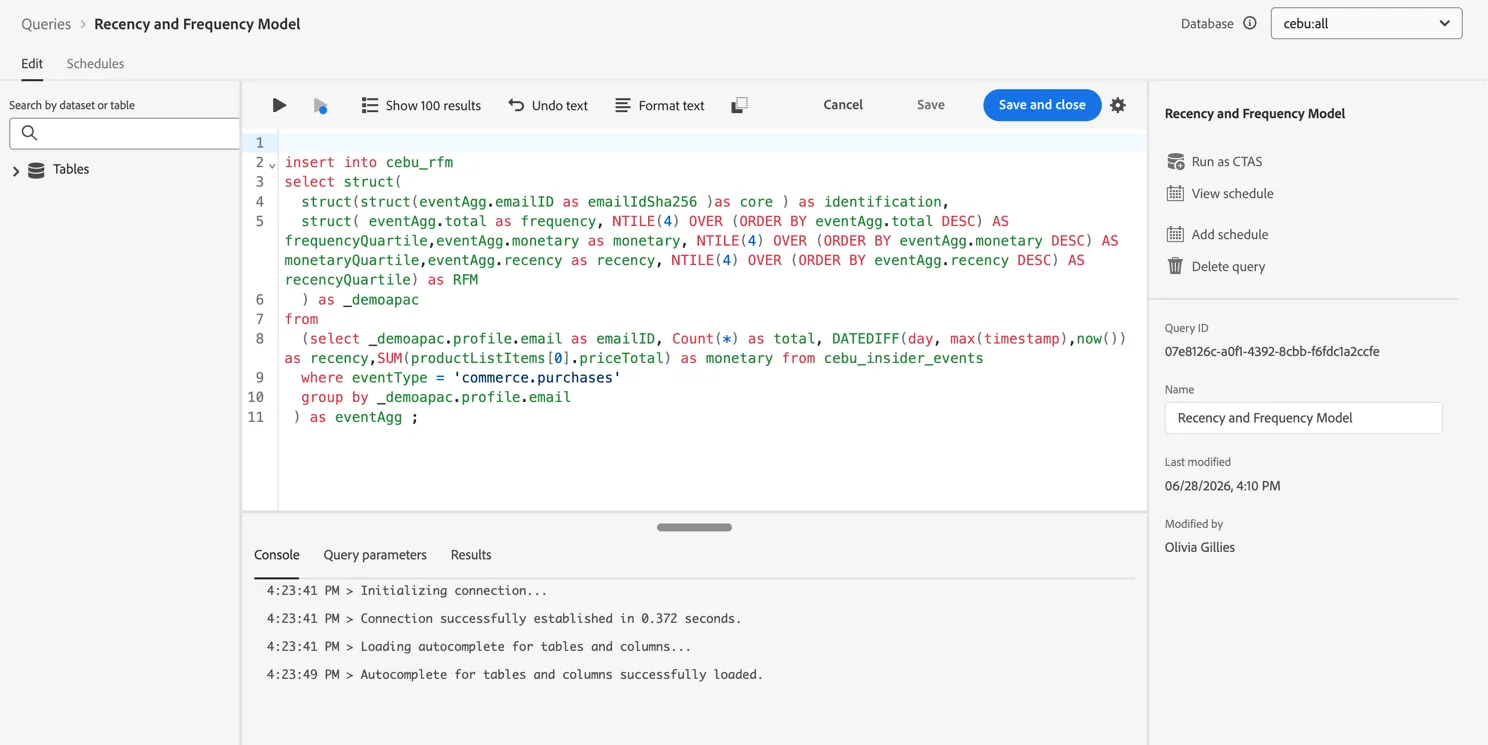This screenshot has width=1488, height=745.
Task: Click the Run as CTAS icon
Action: 1176,161
